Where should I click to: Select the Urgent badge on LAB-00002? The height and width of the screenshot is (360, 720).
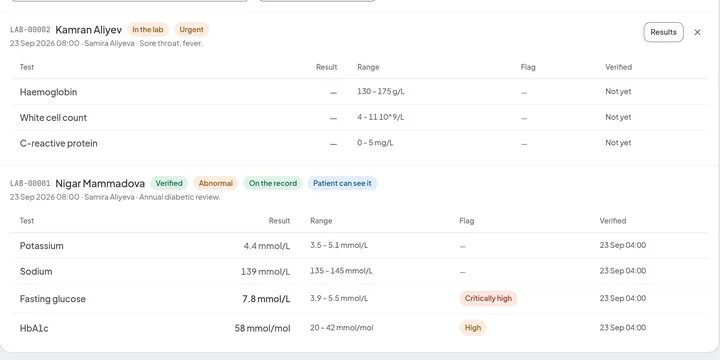pyautogui.click(x=191, y=30)
